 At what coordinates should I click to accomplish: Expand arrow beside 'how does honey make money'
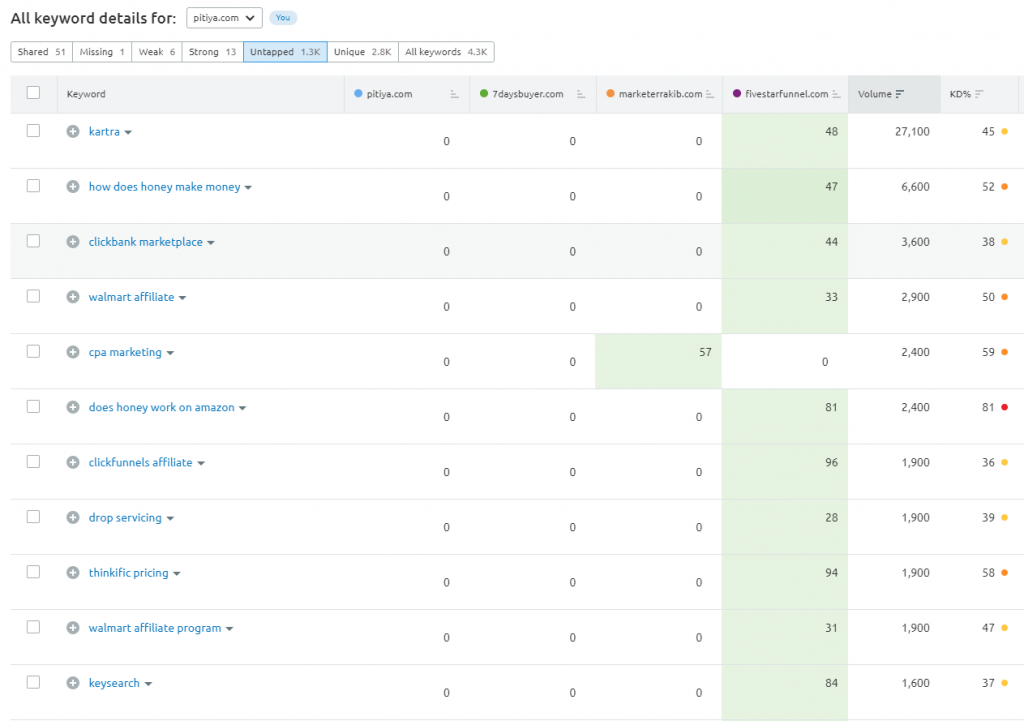coord(248,188)
